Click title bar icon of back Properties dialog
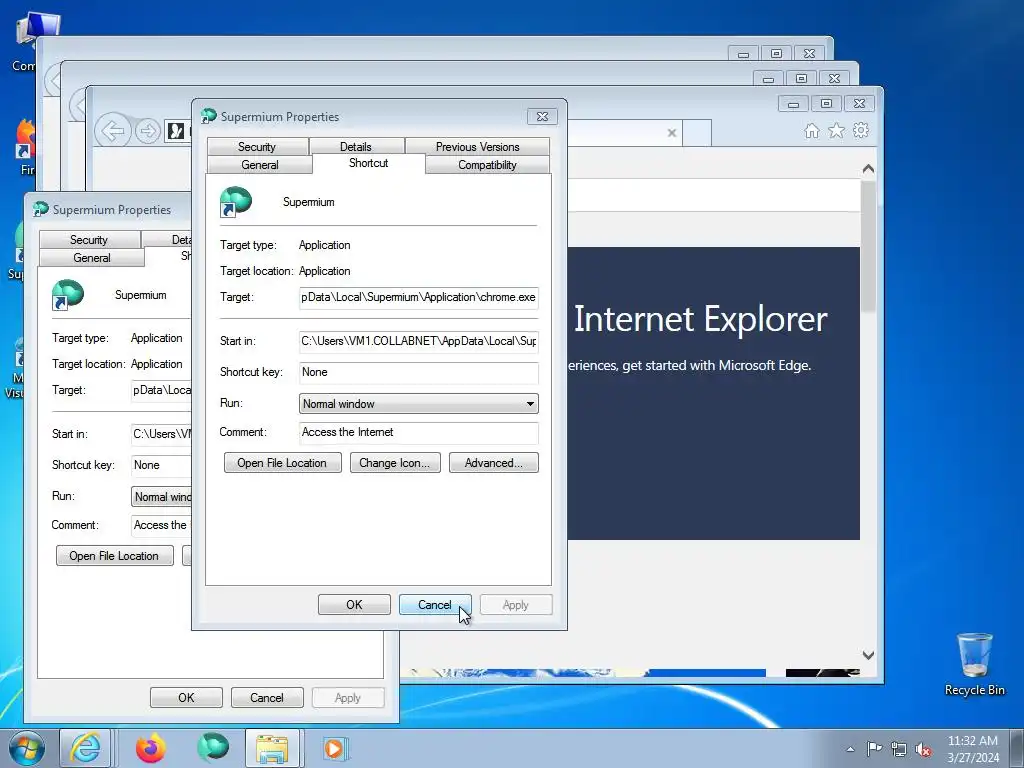Image resolution: width=1024 pixels, height=768 pixels. (41, 209)
